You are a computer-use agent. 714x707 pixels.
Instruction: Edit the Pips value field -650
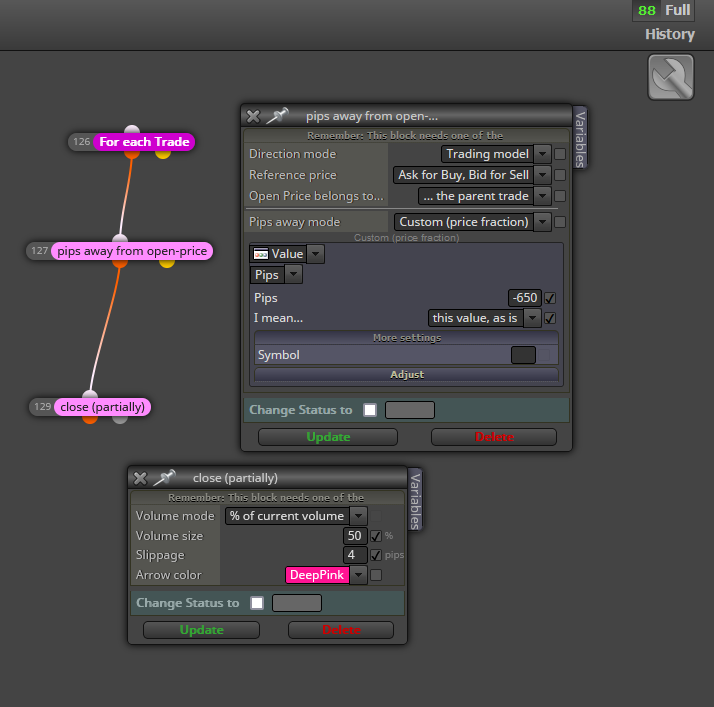click(525, 298)
